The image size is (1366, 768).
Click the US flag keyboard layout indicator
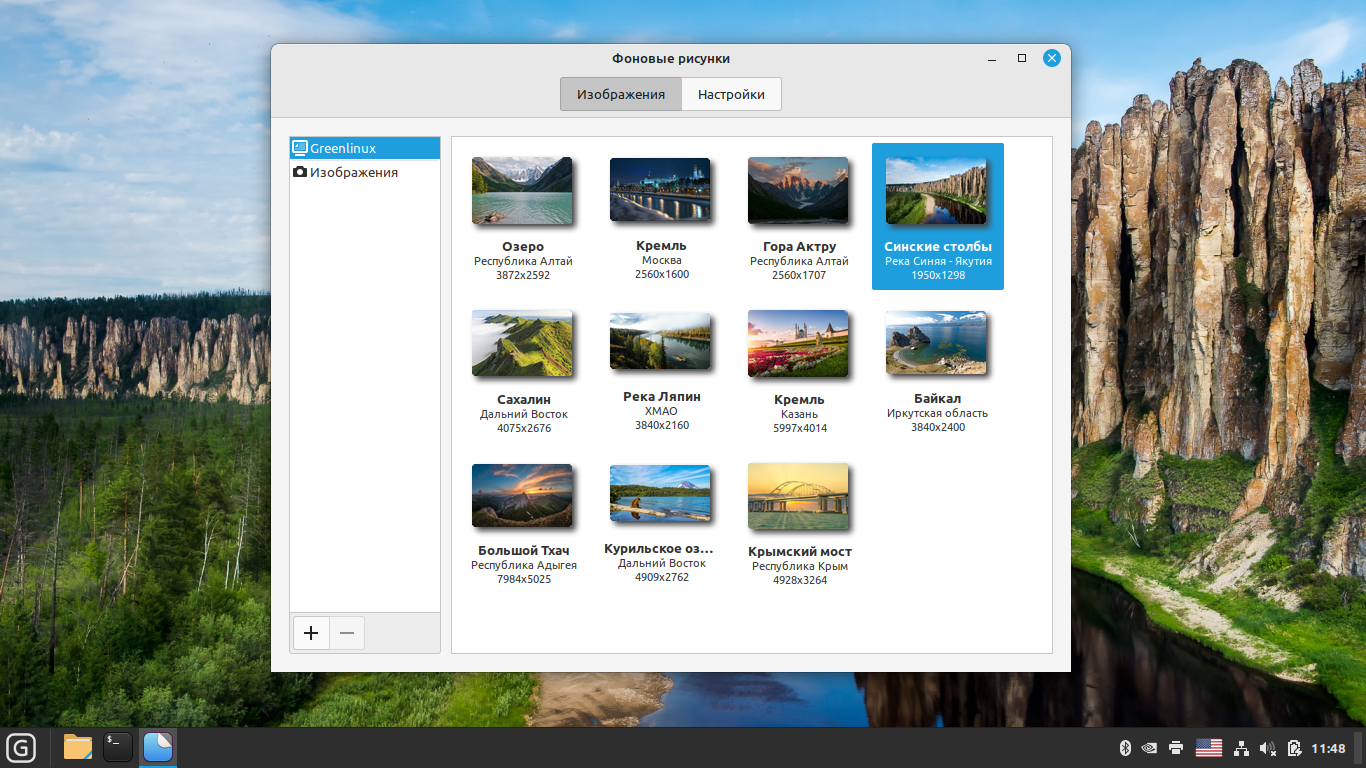[1209, 748]
